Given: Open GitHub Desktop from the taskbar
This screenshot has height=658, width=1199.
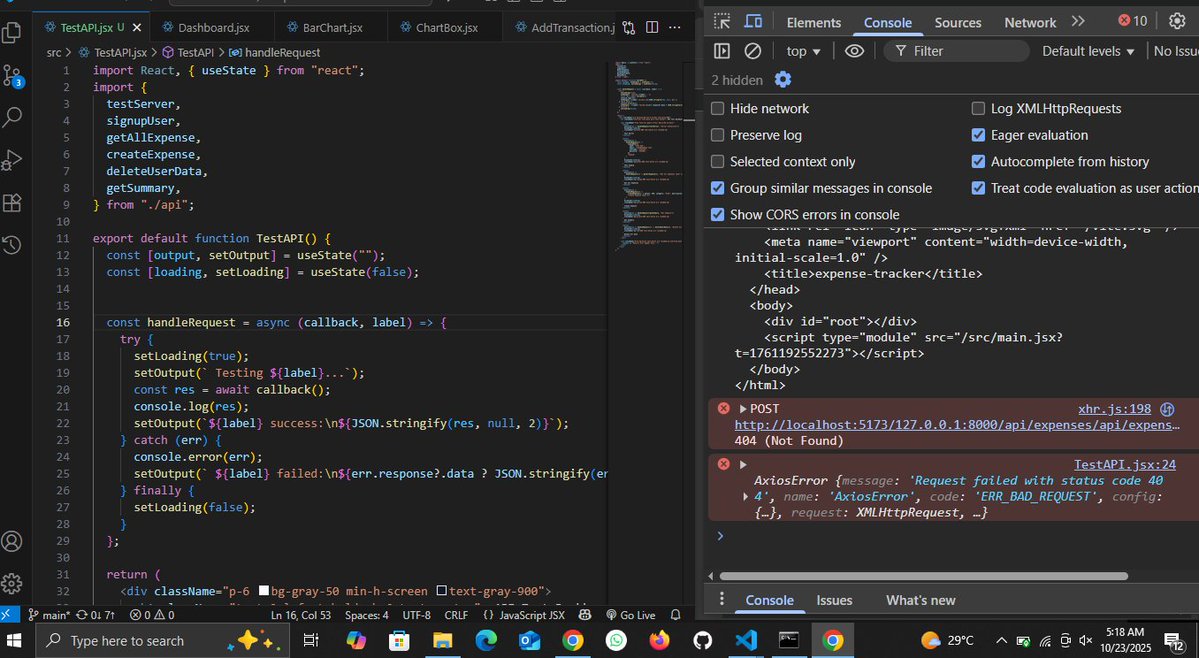Looking at the screenshot, I should (x=702, y=640).
